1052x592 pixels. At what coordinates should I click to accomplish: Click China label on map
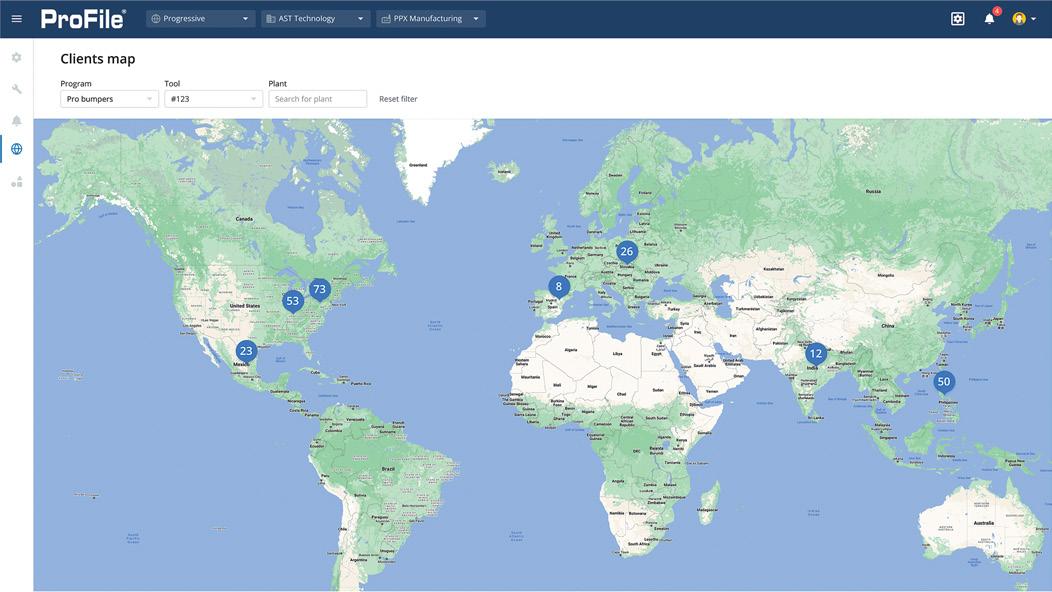(x=888, y=326)
